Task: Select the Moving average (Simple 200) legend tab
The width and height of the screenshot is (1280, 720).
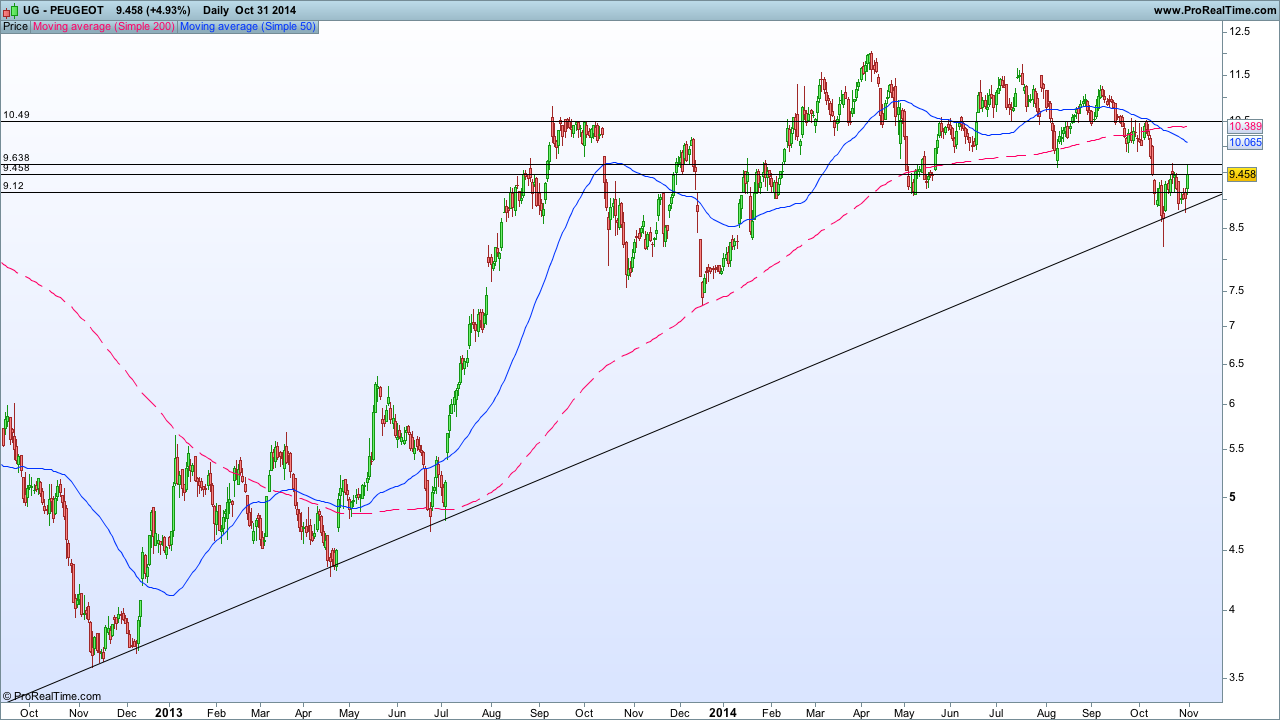Action: pyautogui.click(x=104, y=27)
